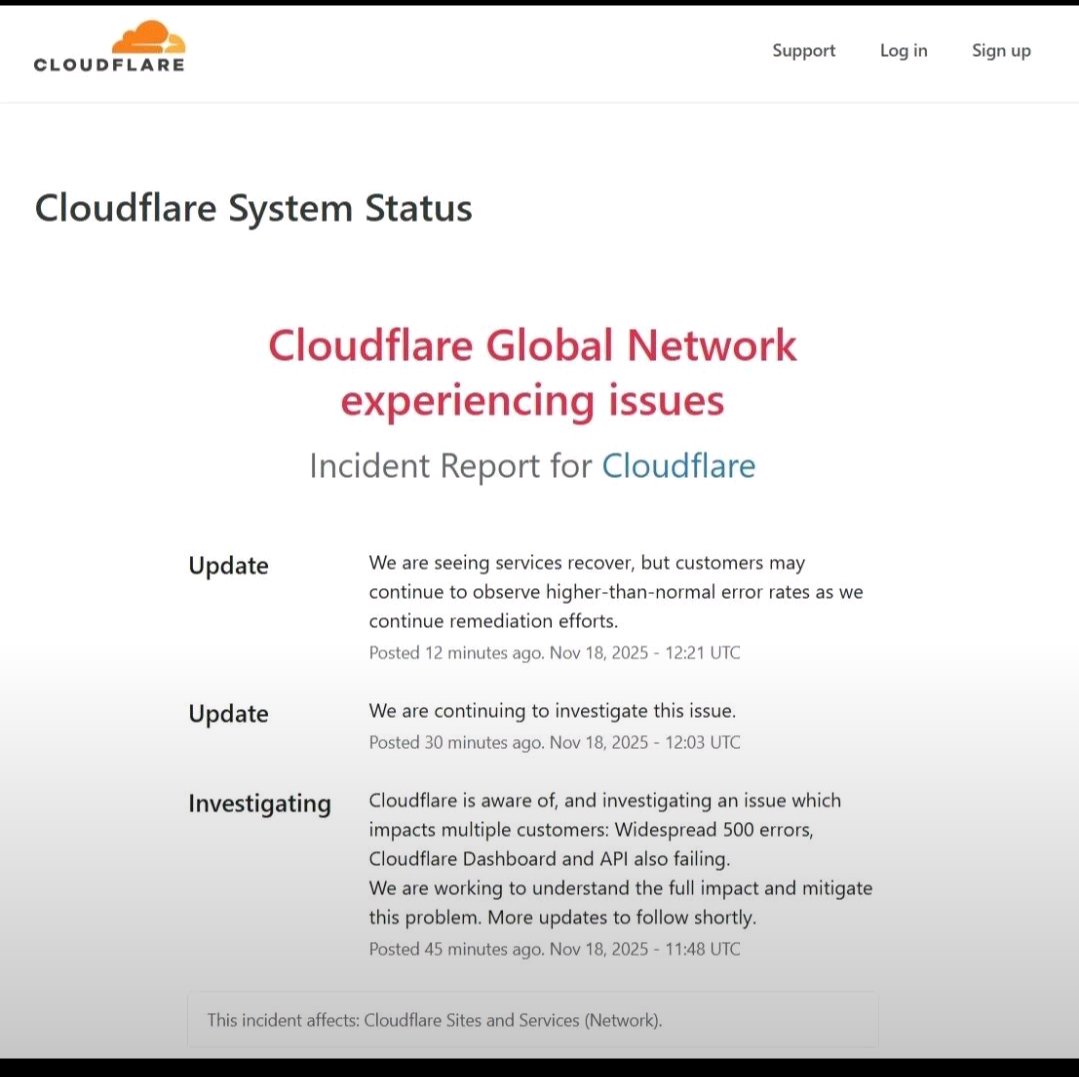
Task: Select the CLOUDFLARE wordmark in the header
Action: click(x=108, y=63)
